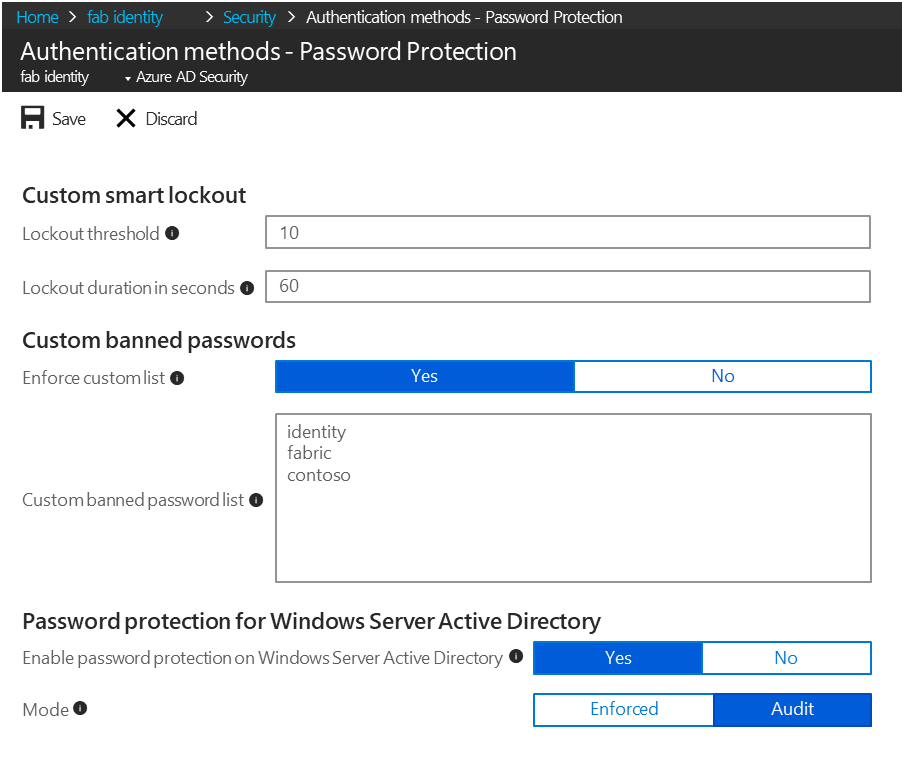The height and width of the screenshot is (759, 902).
Task: Click the 'Azure AD Security' subtitle text
Action: (x=192, y=77)
